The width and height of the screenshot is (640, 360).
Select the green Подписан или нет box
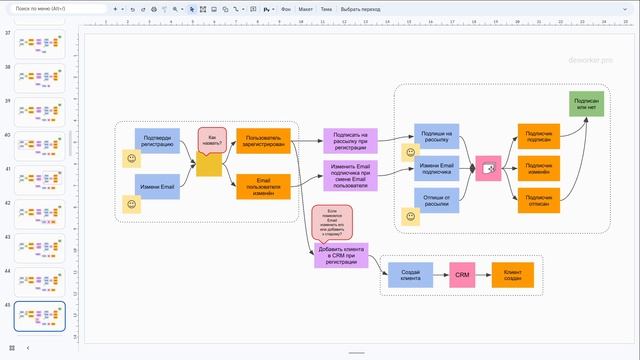click(587, 104)
